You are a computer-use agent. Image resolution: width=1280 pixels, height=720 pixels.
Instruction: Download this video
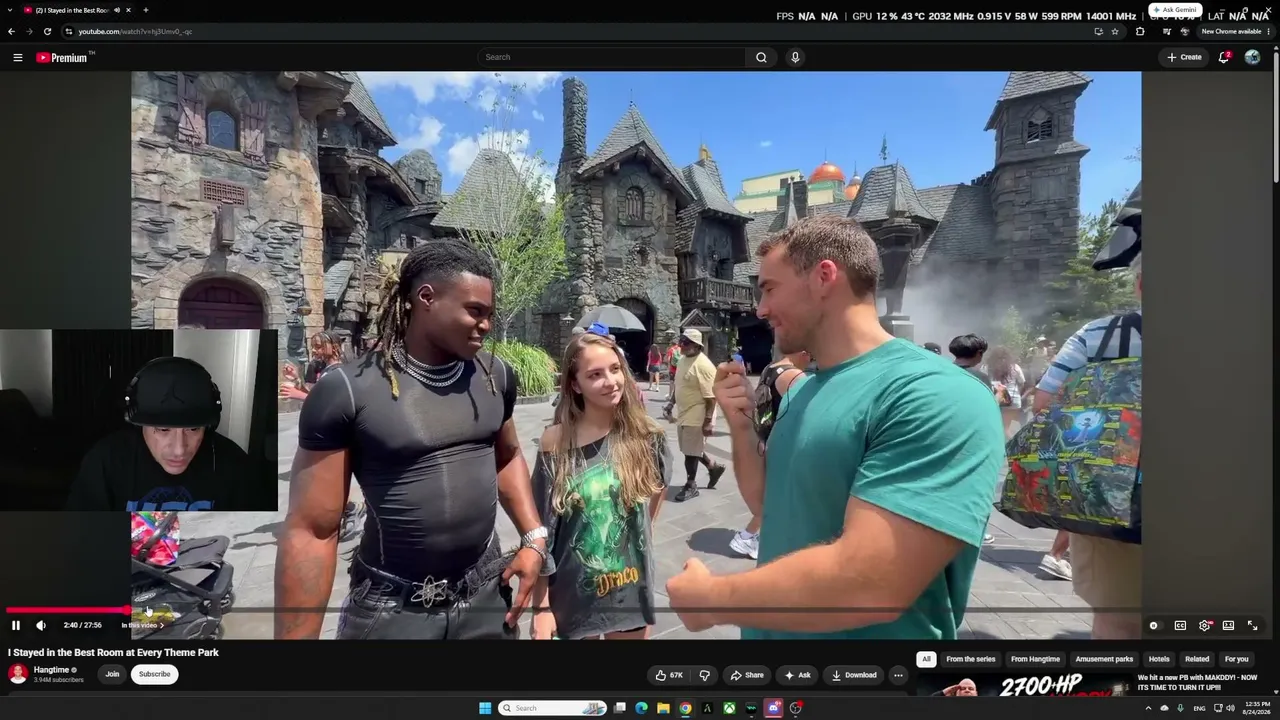tap(854, 675)
